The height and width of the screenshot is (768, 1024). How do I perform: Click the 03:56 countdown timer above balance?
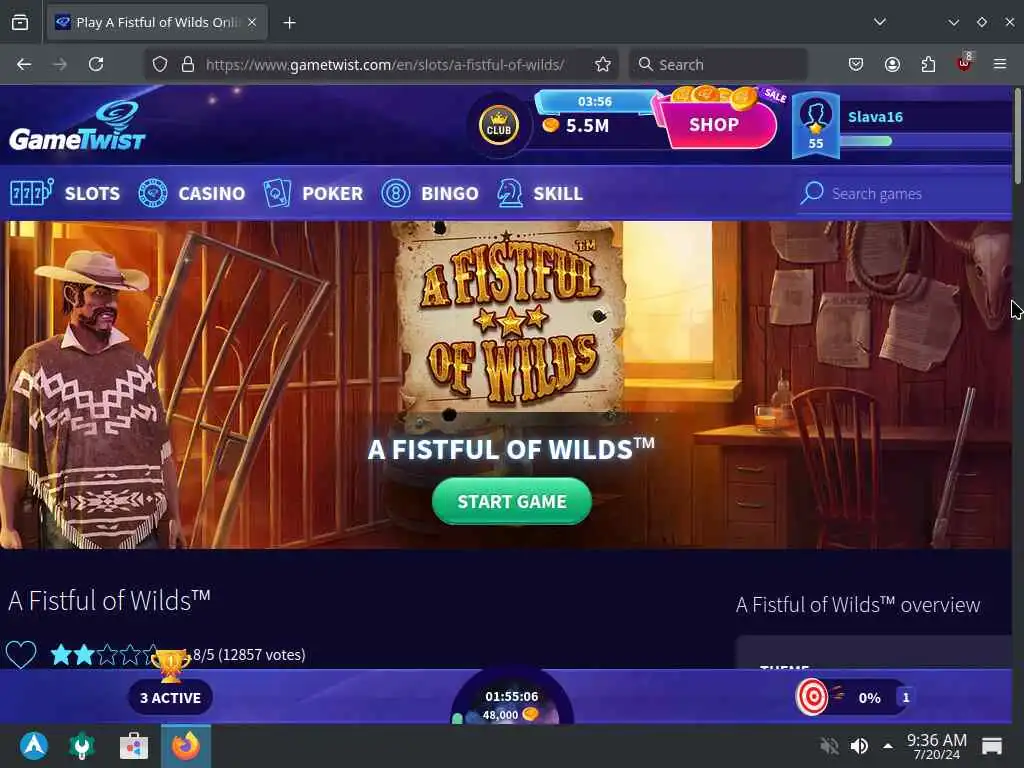(594, 101)
